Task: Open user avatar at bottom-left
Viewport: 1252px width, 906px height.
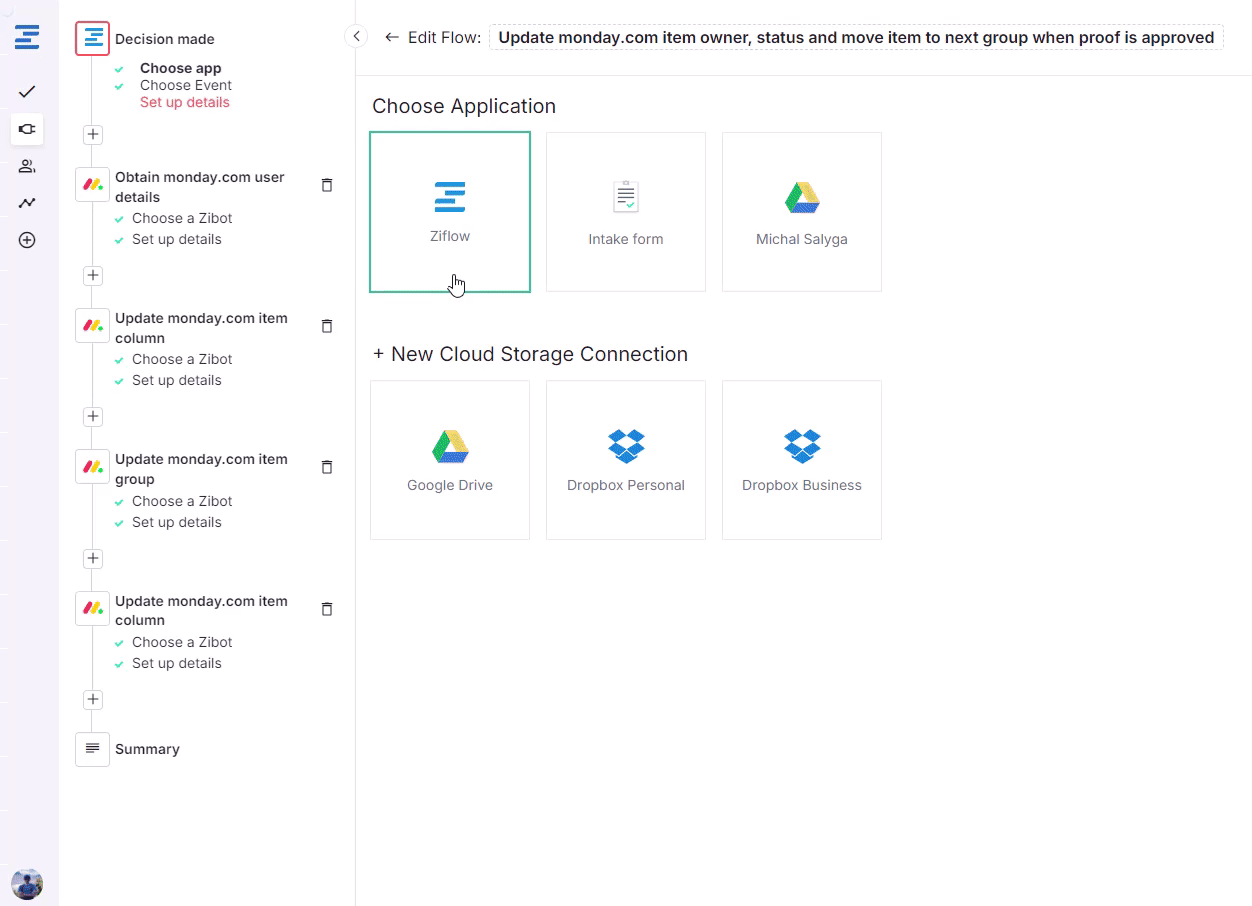Action: (x=27, y=883)
